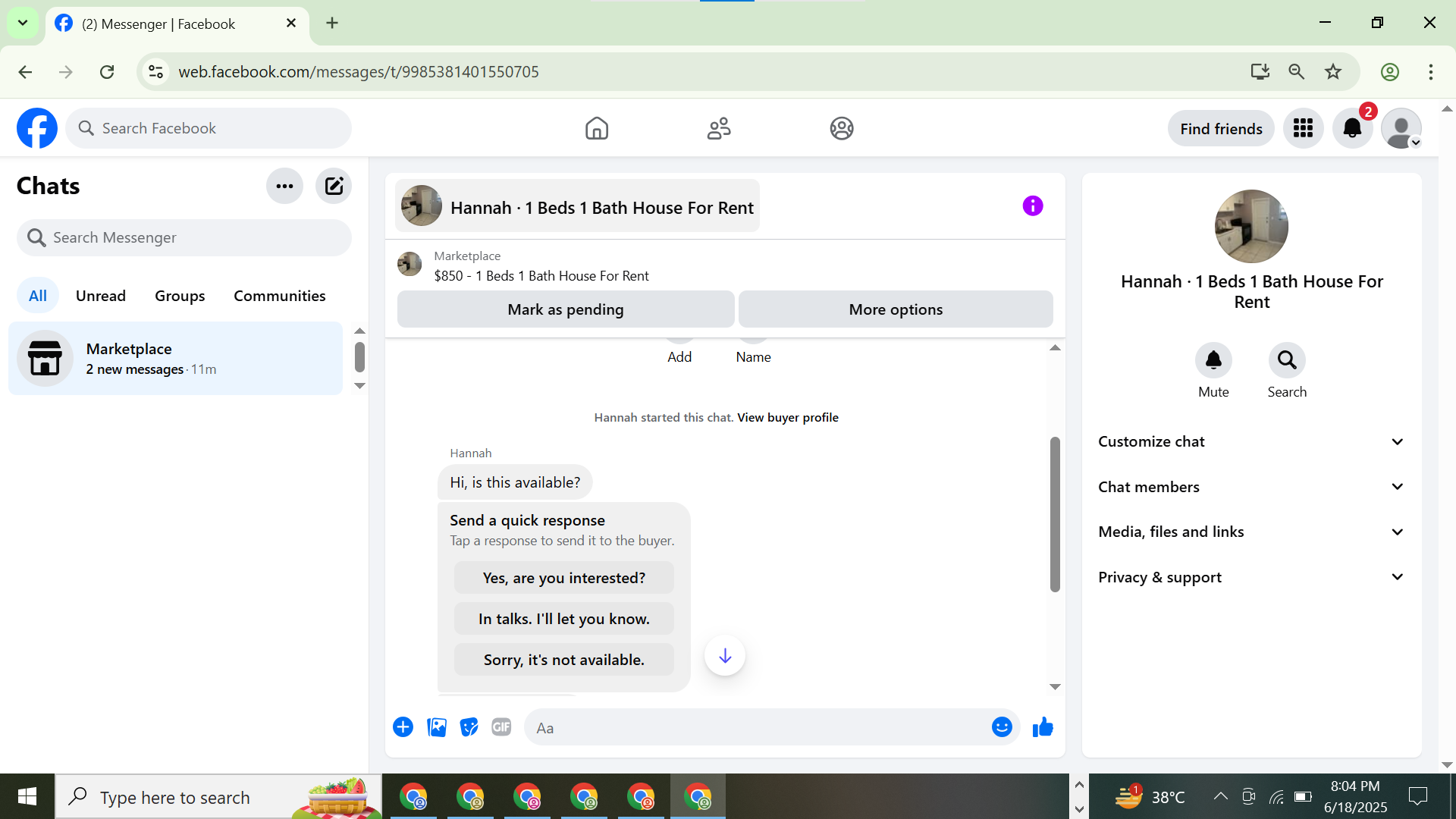Open conversation information purple icon

click(x=1033, y=206)
